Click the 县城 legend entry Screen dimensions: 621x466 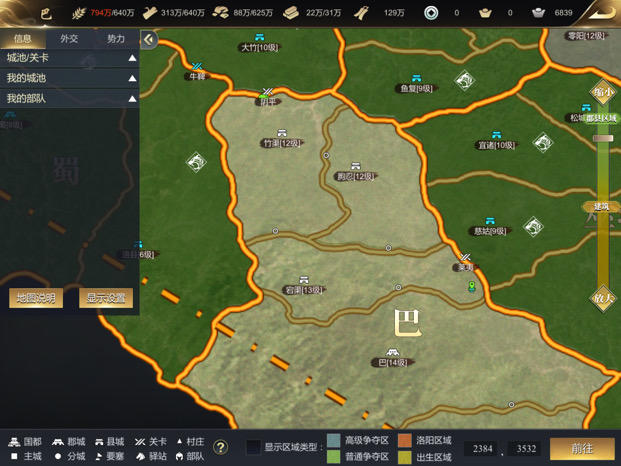pyautogui.click(x=110, y=441)
